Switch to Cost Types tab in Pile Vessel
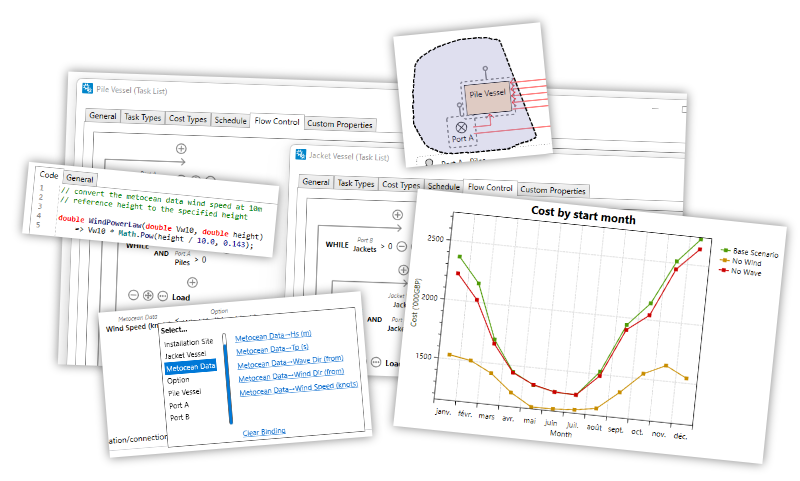The width and height of the screenshot is (800, 481). pyautogui.click(x=187, y=119)
